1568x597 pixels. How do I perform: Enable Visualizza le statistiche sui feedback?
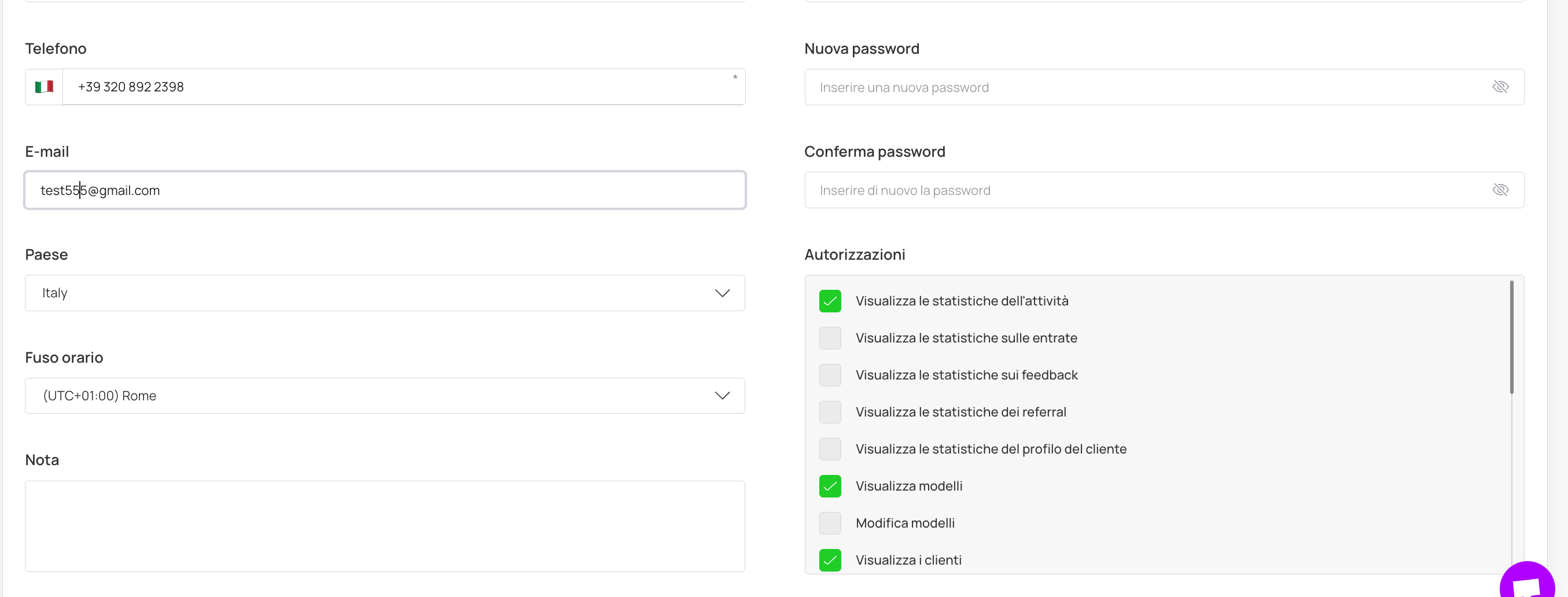[x=830, y=375]
